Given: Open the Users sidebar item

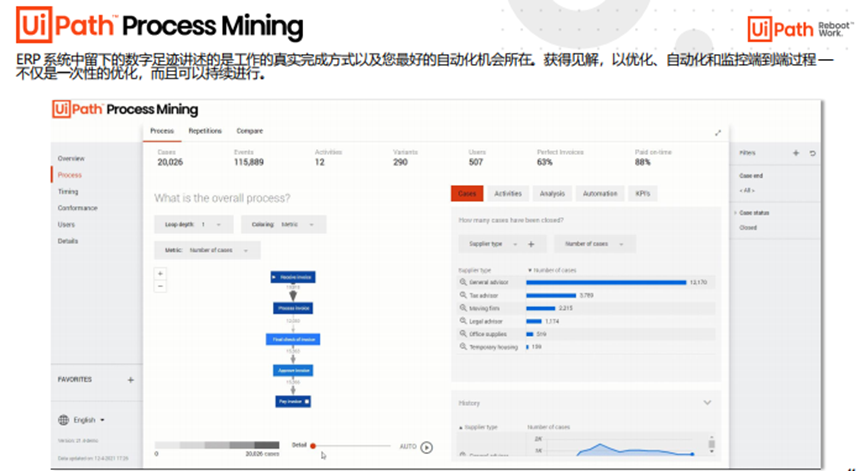Looking at the screenshot, I should 66,225.
